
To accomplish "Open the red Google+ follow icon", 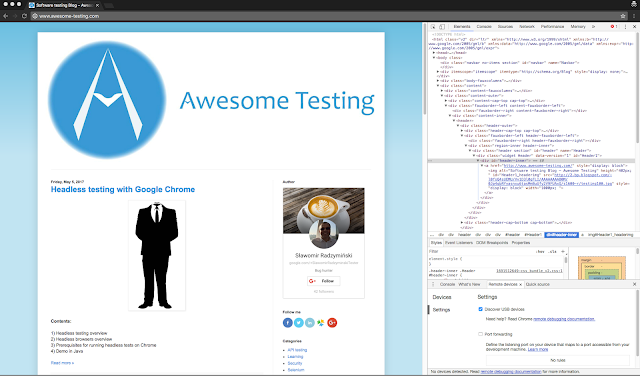I will (332, 323).
